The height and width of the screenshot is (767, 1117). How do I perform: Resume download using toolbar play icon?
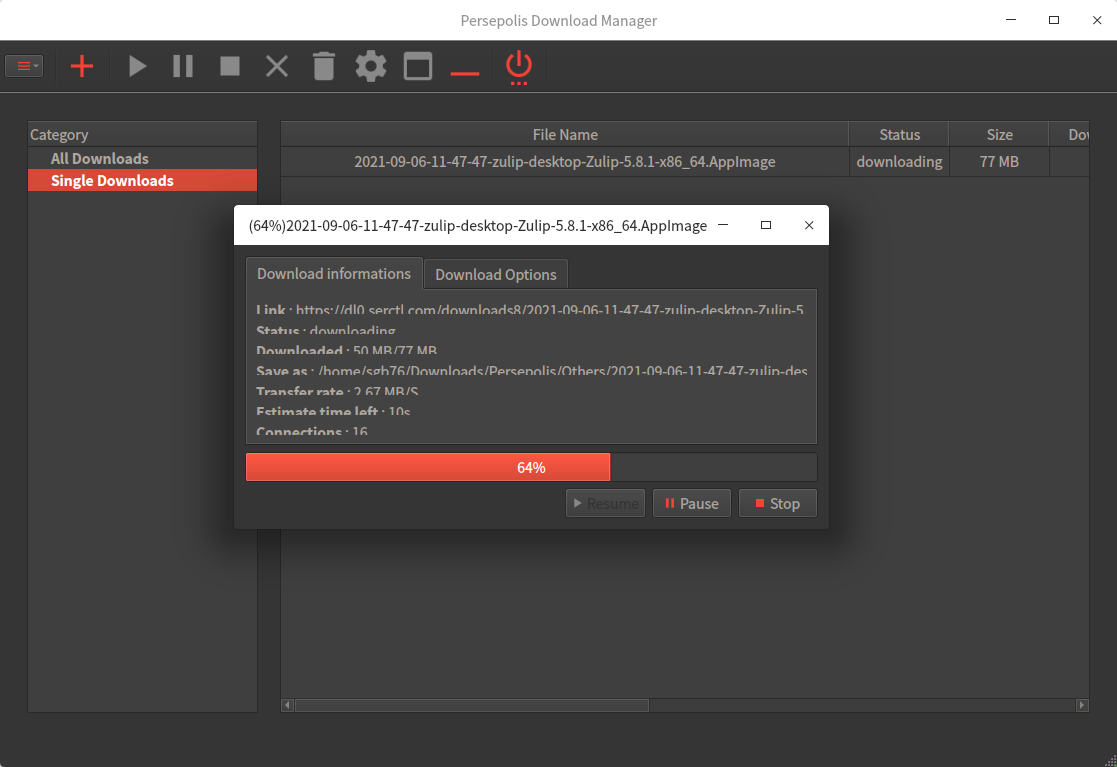[x=138, y=67]
